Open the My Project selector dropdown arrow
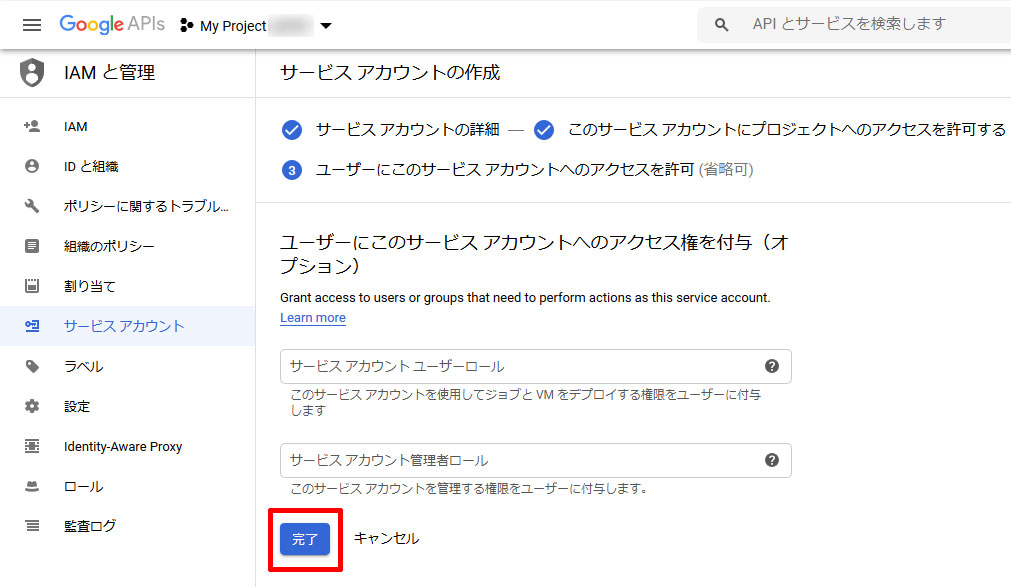 [x=326, y=26]
